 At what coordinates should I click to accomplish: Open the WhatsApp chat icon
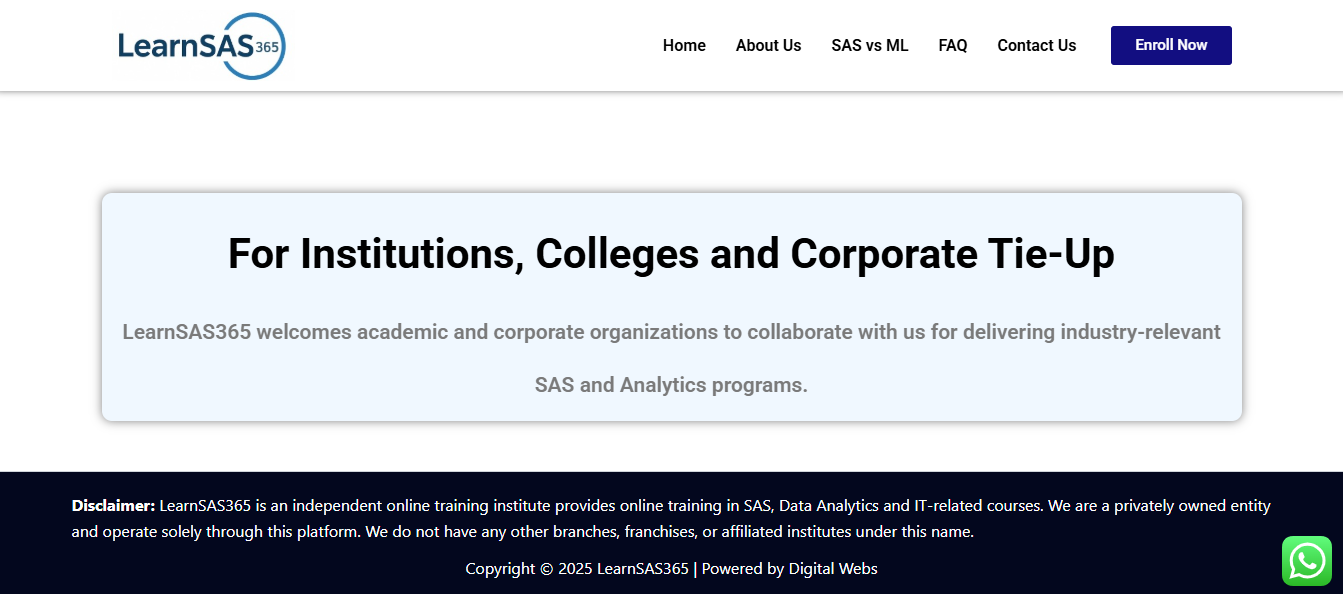pos(1307,561)
